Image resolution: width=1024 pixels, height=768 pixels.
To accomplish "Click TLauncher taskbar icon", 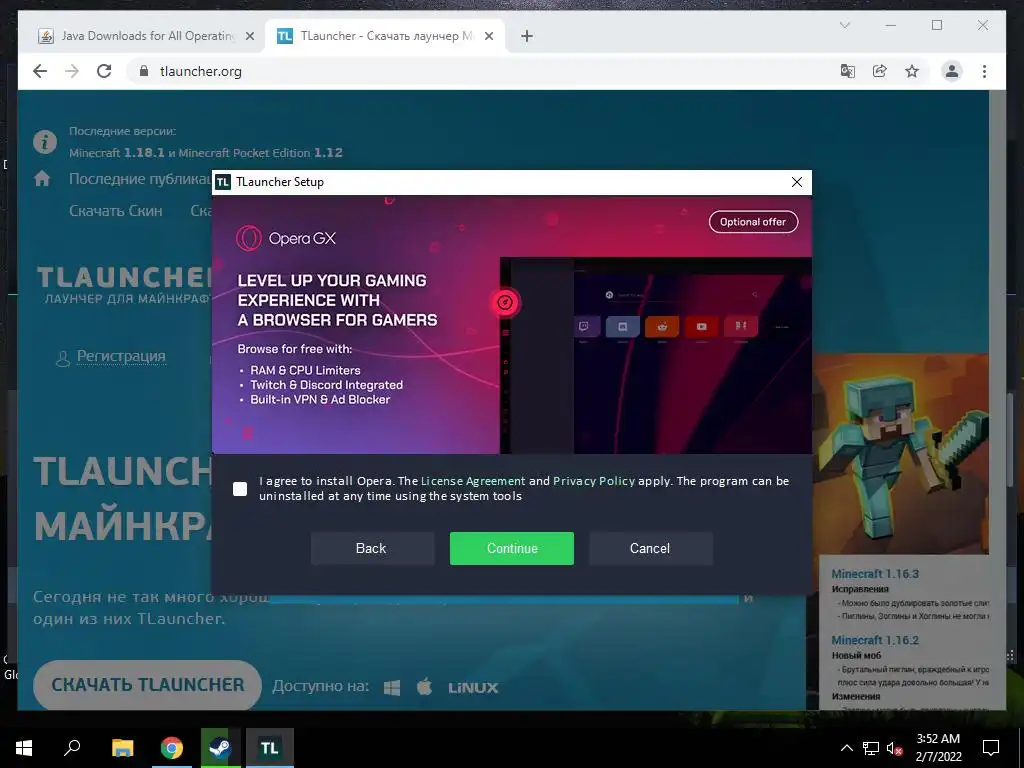I will point(270,748).
